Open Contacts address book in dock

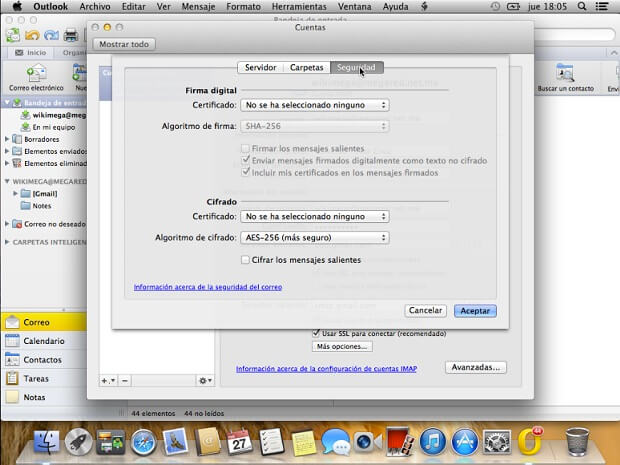[207, 442]
